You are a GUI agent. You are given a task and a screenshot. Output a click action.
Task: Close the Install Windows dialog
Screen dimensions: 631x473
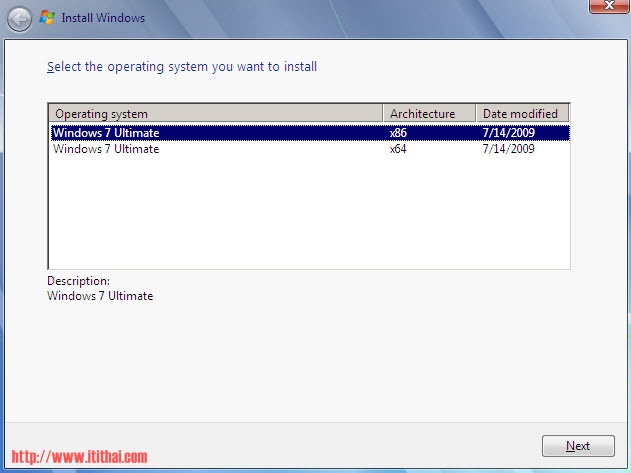pos(609,6)
